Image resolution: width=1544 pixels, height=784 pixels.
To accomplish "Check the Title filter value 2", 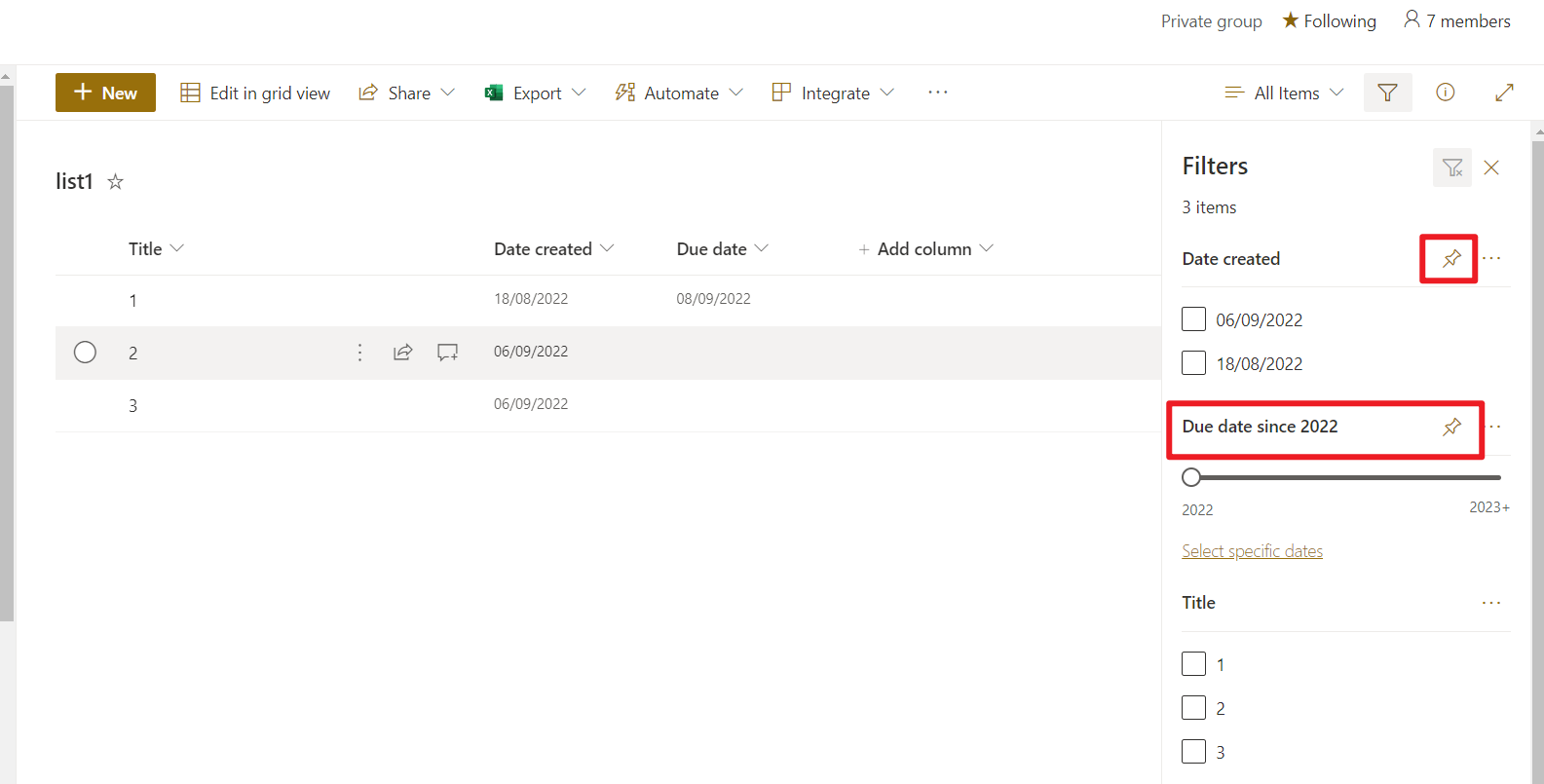I will coord(1193,708).
